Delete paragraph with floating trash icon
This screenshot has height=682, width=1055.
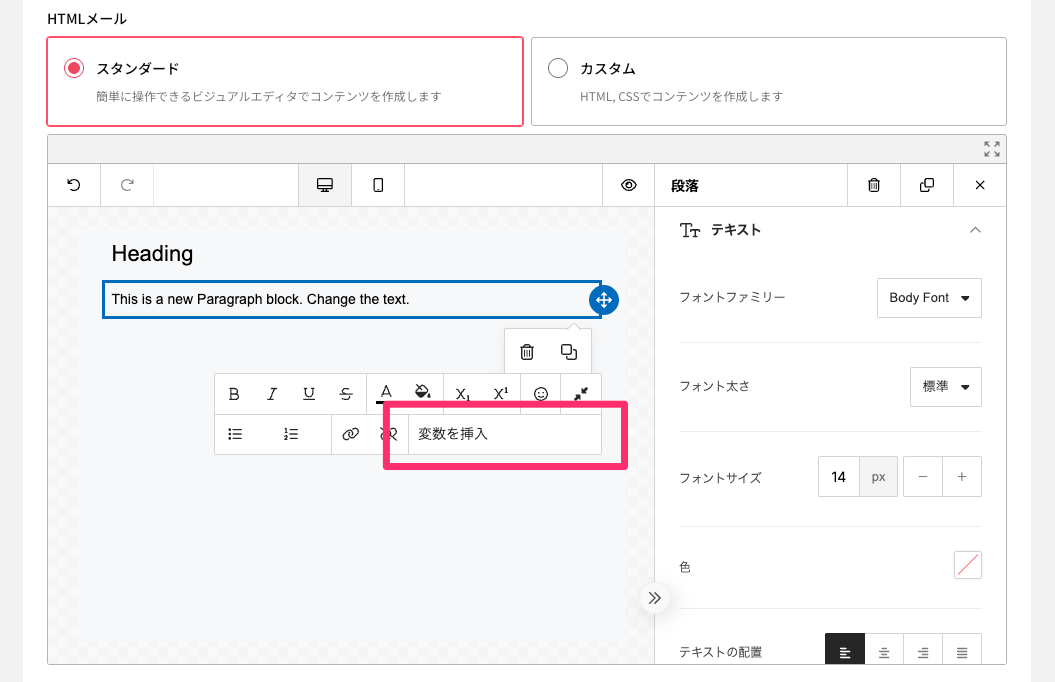(x=527, y=352)
